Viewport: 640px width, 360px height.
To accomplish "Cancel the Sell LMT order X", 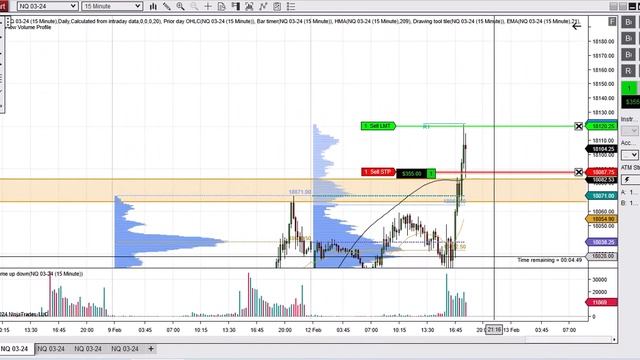I will 578,126.
